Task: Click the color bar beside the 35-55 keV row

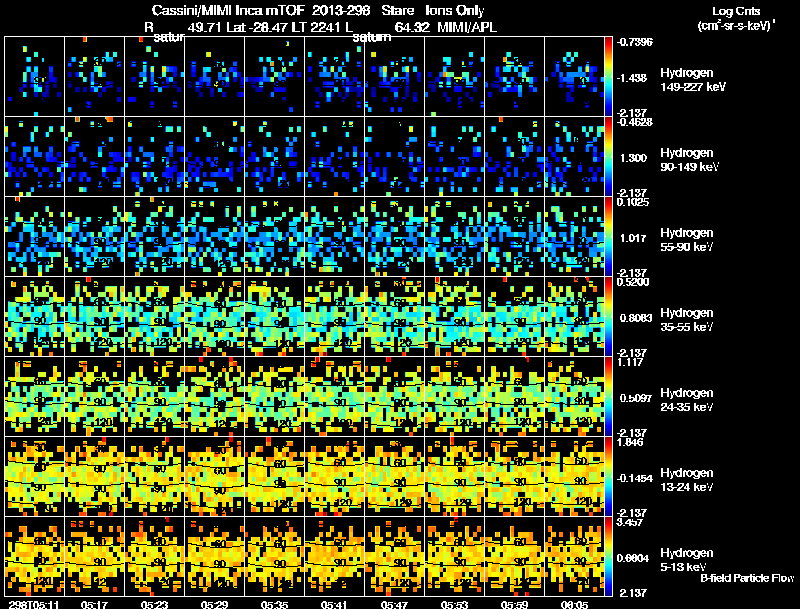Action: pyautogui.click(x=608, y=317)
